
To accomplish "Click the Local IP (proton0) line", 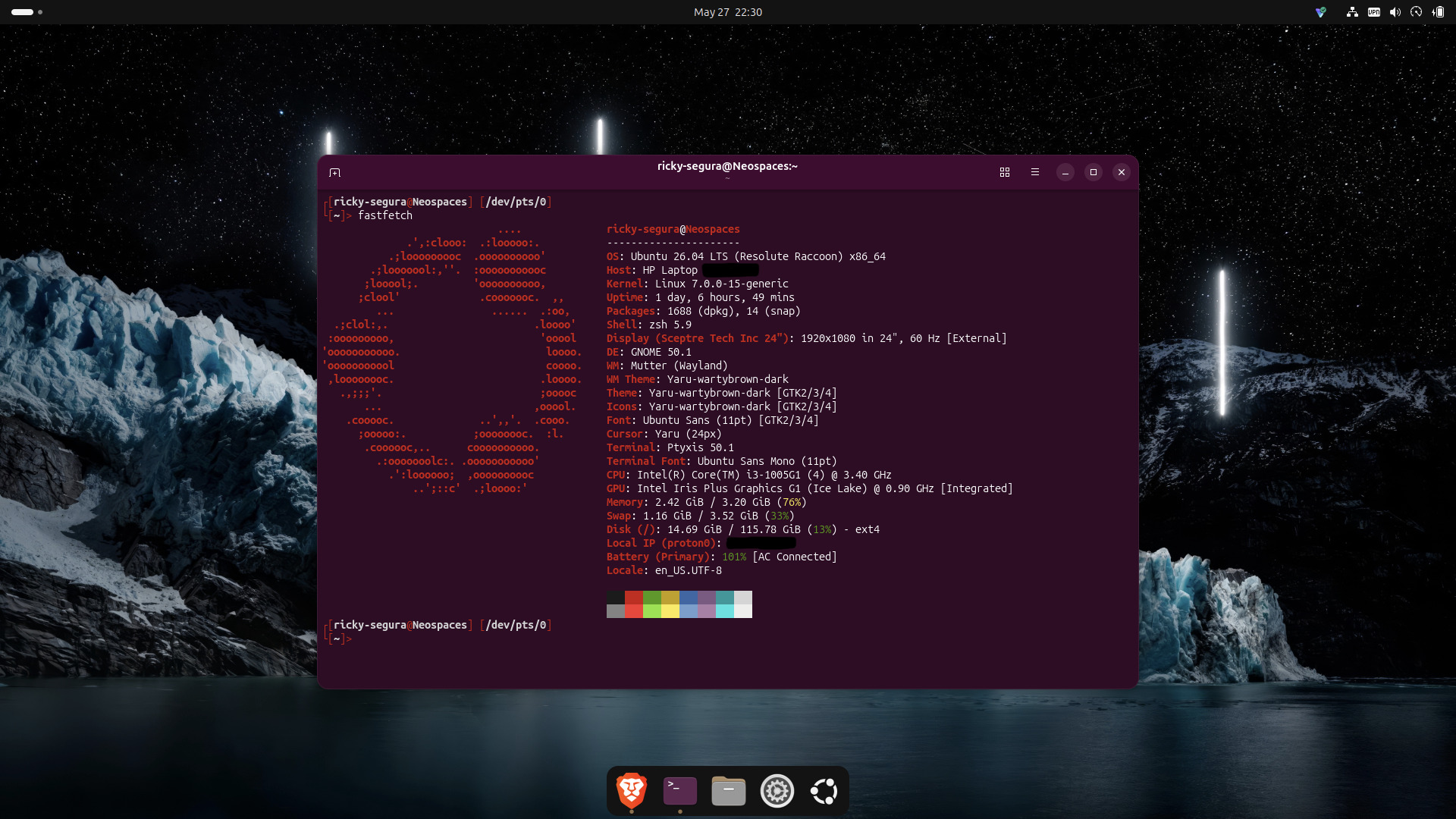I will coord(701,543).
